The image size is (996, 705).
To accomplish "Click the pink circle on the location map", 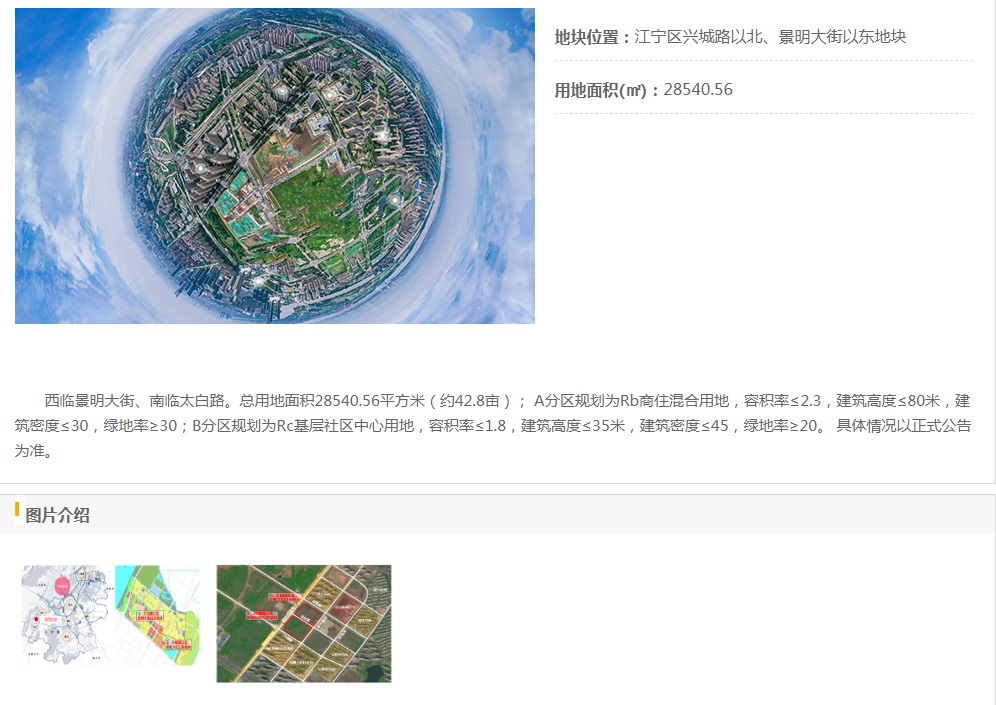I will (64, 586).
